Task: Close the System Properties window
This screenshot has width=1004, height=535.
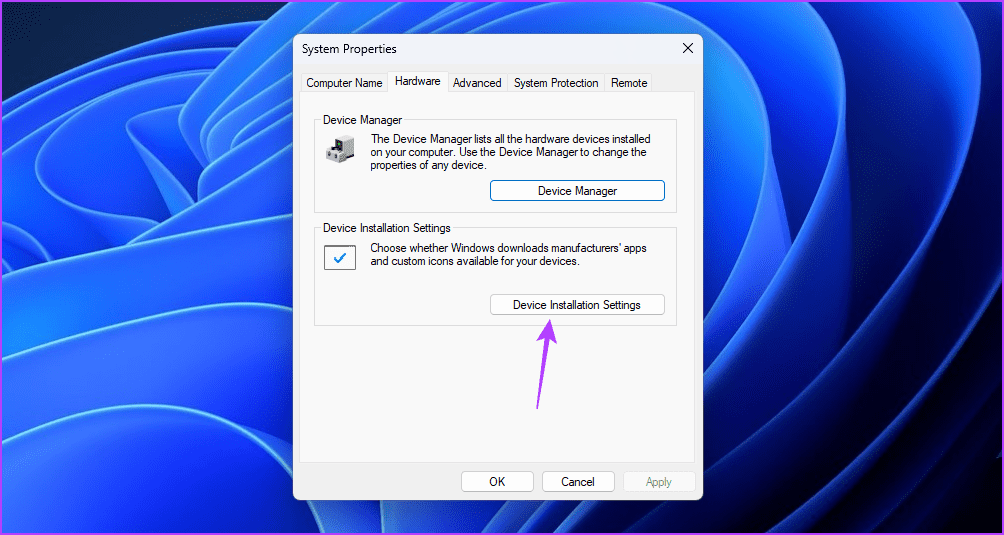Action: 687,49
